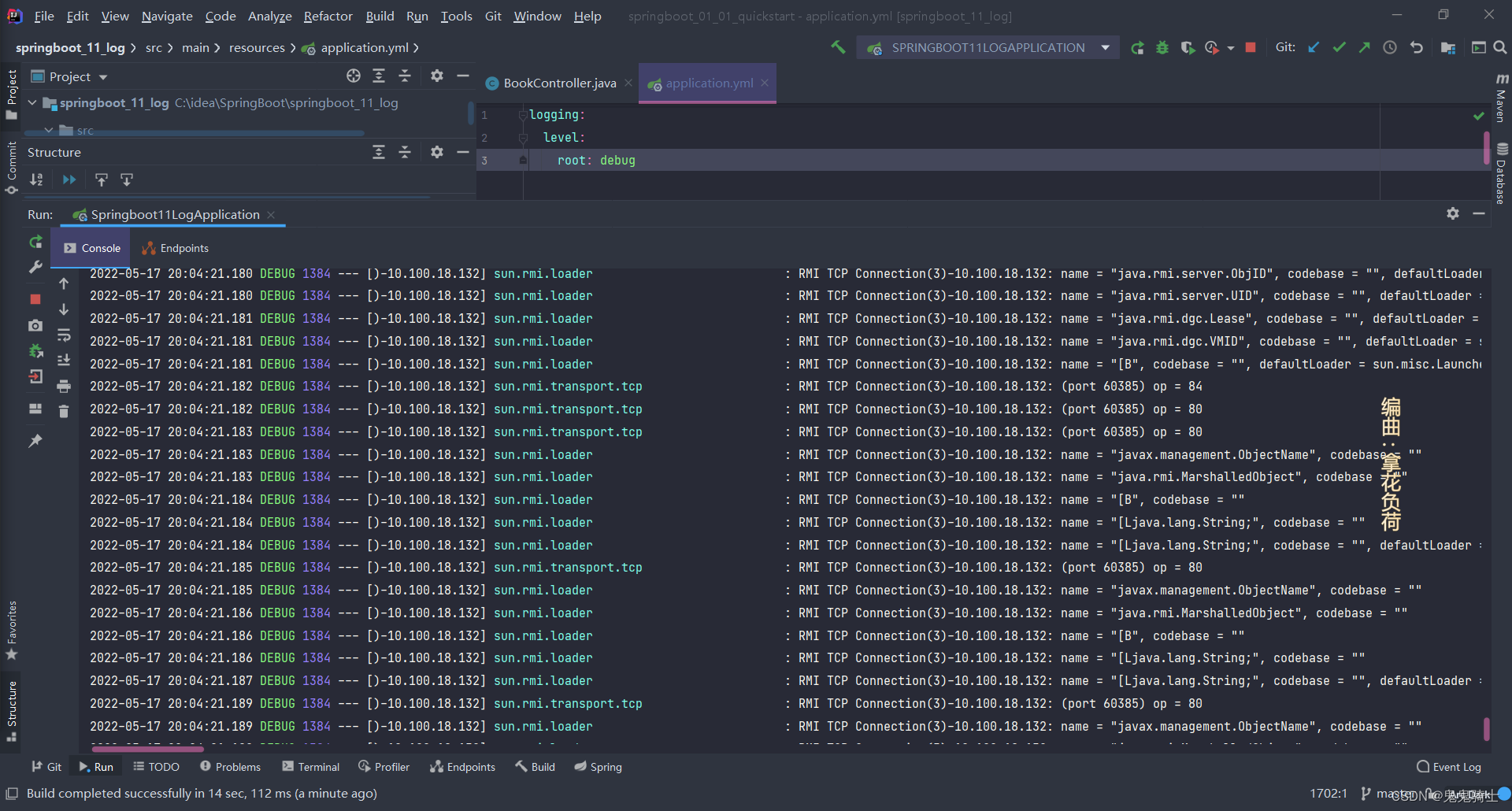Image resolution: width=1512 pixels, height=811 pixels.
Task: Close the application.yml editor tab
Action: [765, 83]
